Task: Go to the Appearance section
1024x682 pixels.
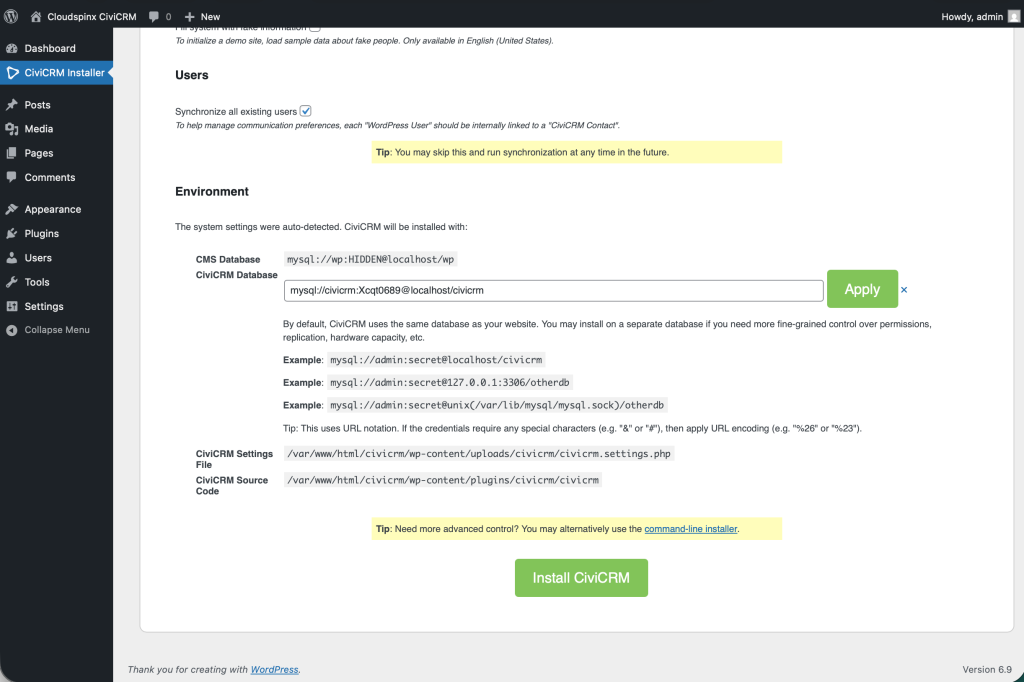Action: [53, 209]
